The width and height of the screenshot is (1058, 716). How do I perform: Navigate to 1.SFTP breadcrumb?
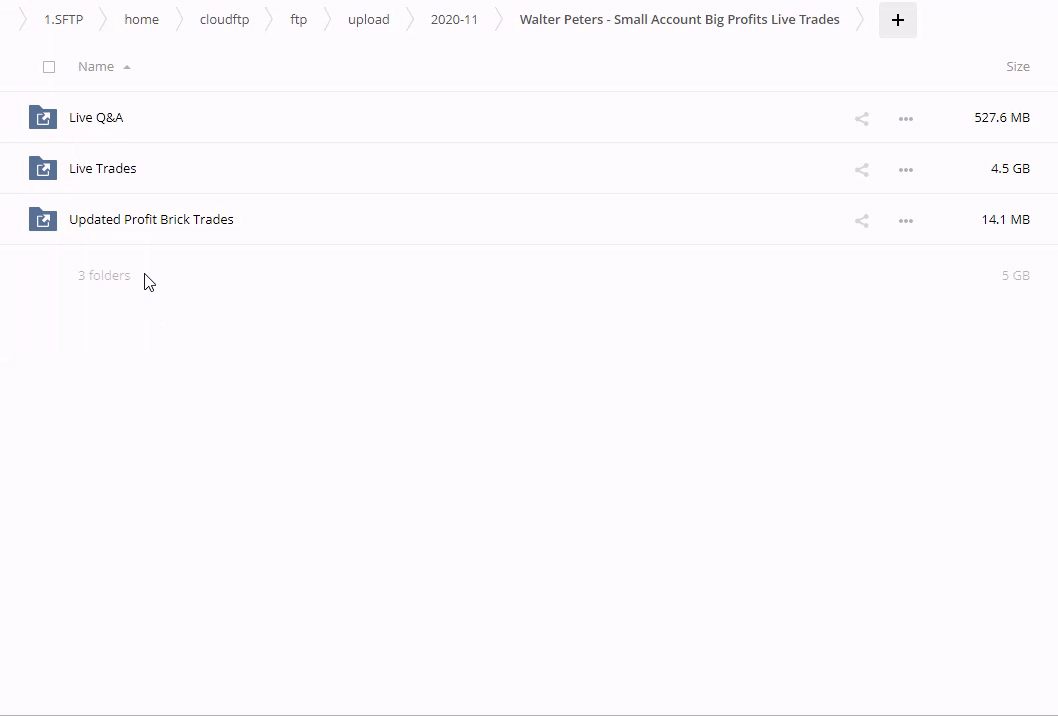tap(63, 20)
